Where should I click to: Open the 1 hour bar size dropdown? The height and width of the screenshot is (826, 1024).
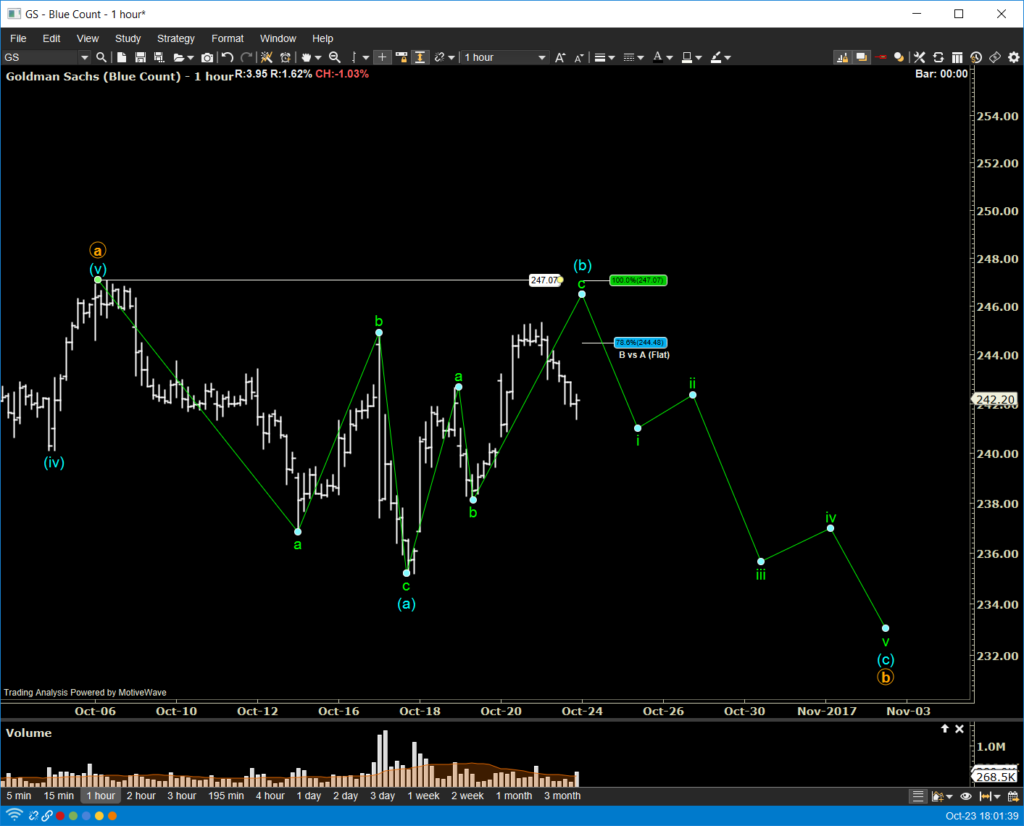tap(505, 57)
